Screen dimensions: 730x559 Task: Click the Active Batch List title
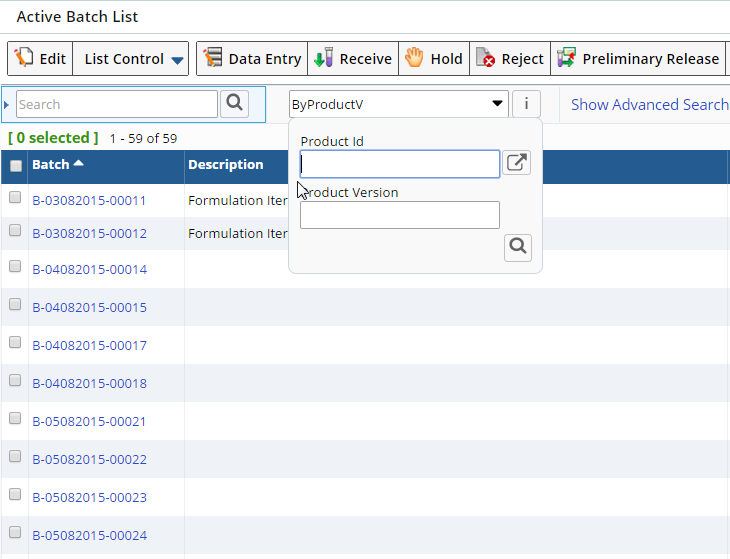pyautogui.click(x=77, y=17)
